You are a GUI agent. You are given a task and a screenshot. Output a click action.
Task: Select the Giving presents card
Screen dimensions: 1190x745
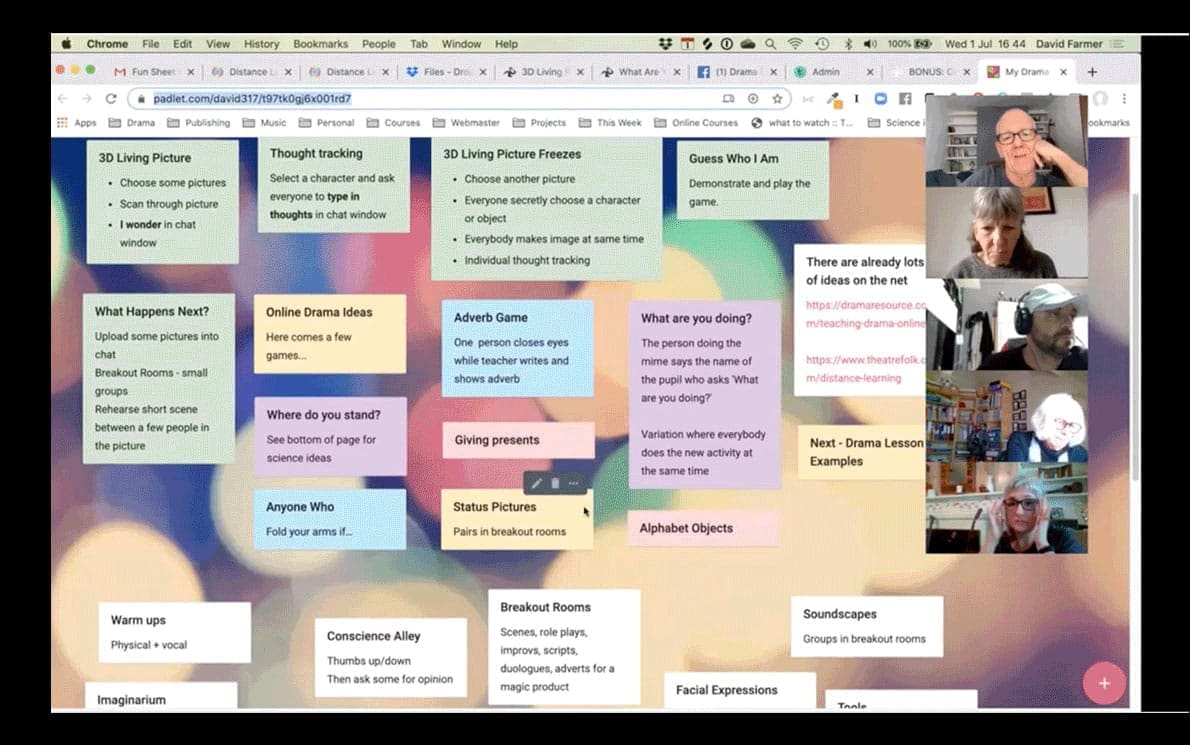[x=518, y=440]
